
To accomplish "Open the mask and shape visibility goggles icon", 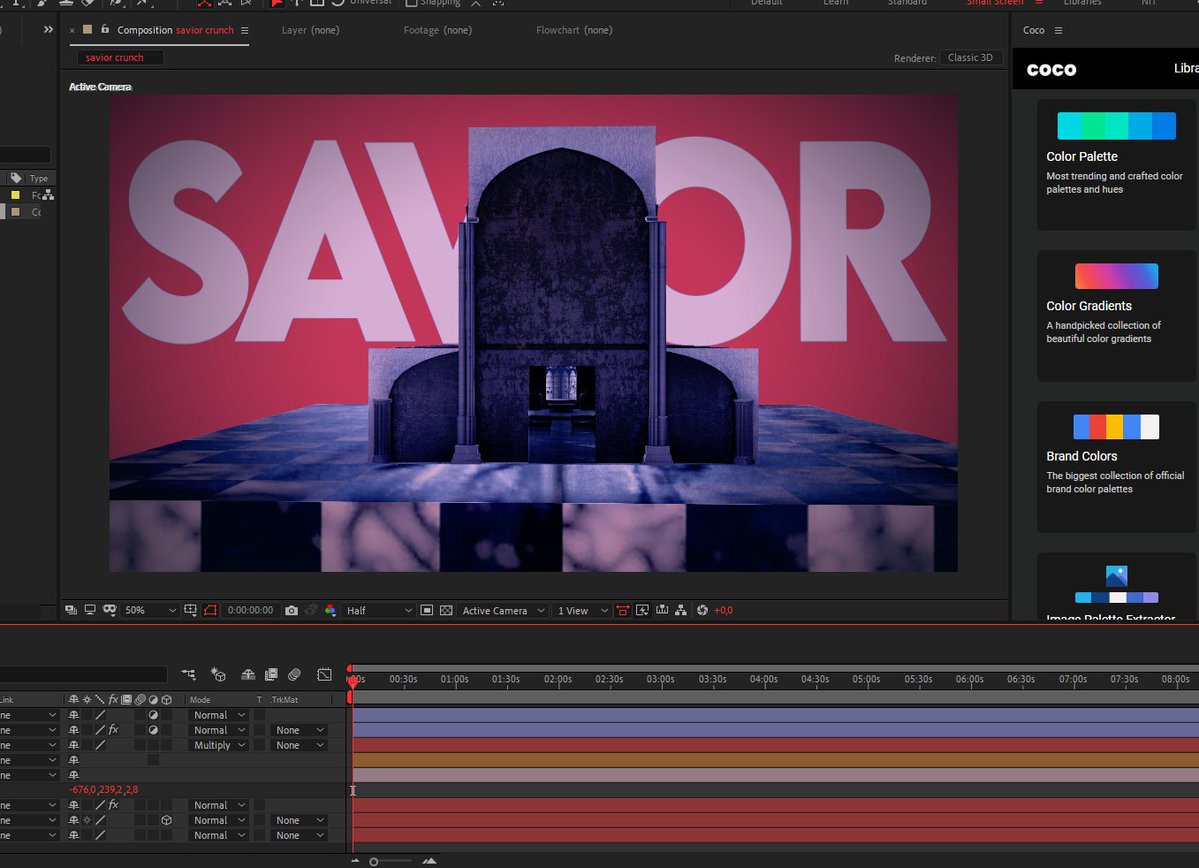I will [109, 610].
